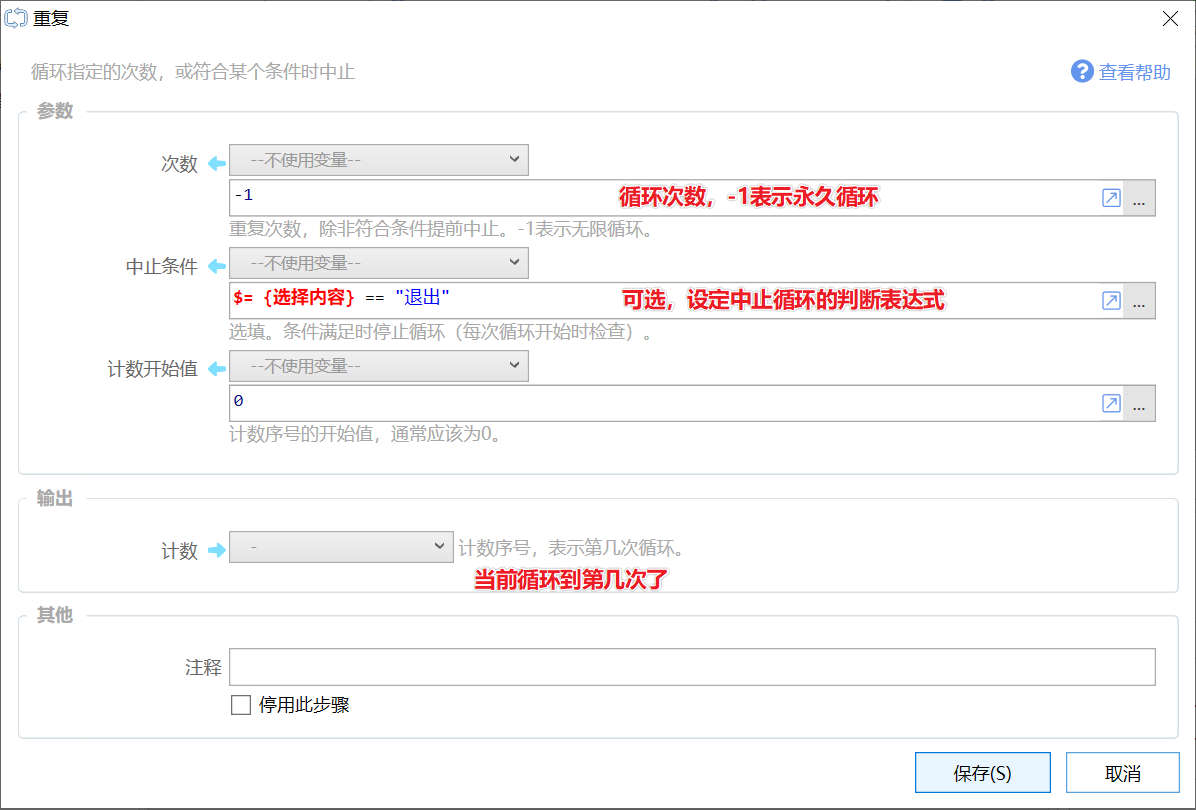The height and width of the screenshot is (810, 1196).
Task: Click the ellipsis button beside 中止条件 input
Action: point(1139,301)
